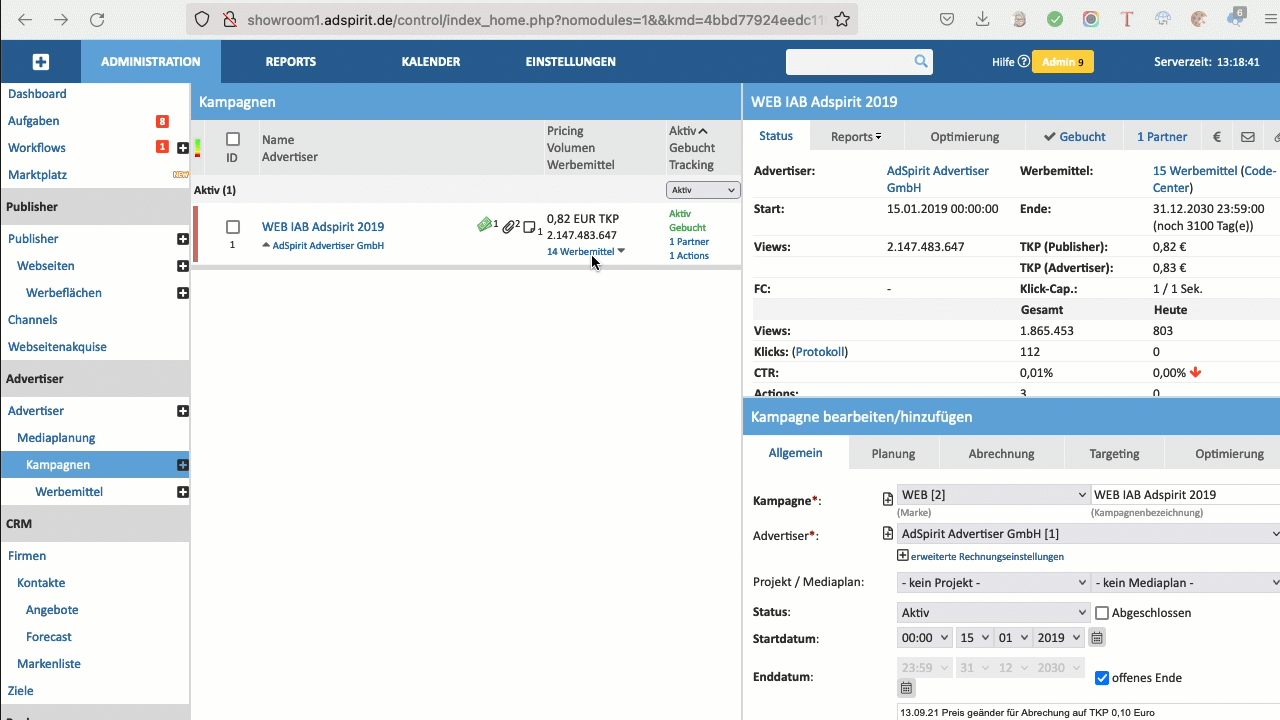Screen dimensions: 1280x720
Task: Open the Reports dropdown tab in campaign panel
Action: click(856, 137)
